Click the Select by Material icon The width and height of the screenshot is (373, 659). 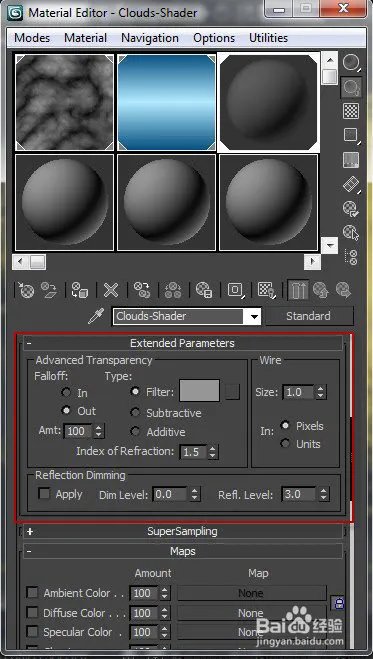[x=351, y=232]
